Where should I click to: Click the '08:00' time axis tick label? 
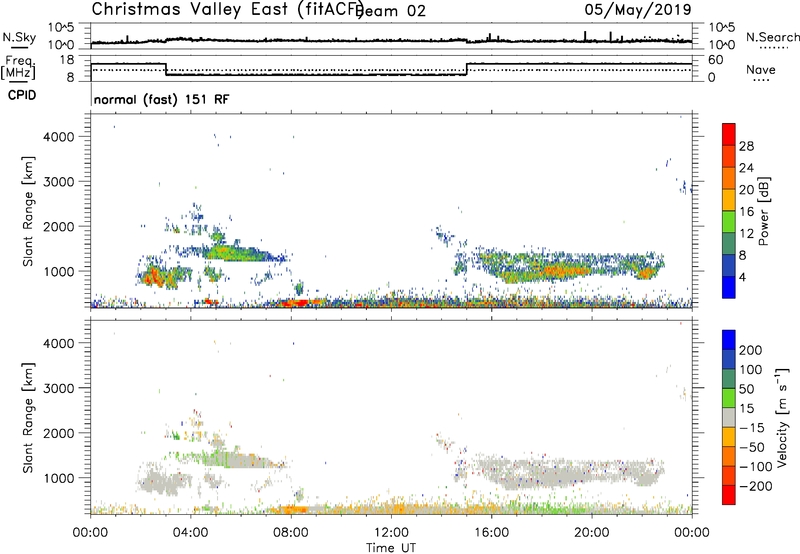tap(291, 533)
